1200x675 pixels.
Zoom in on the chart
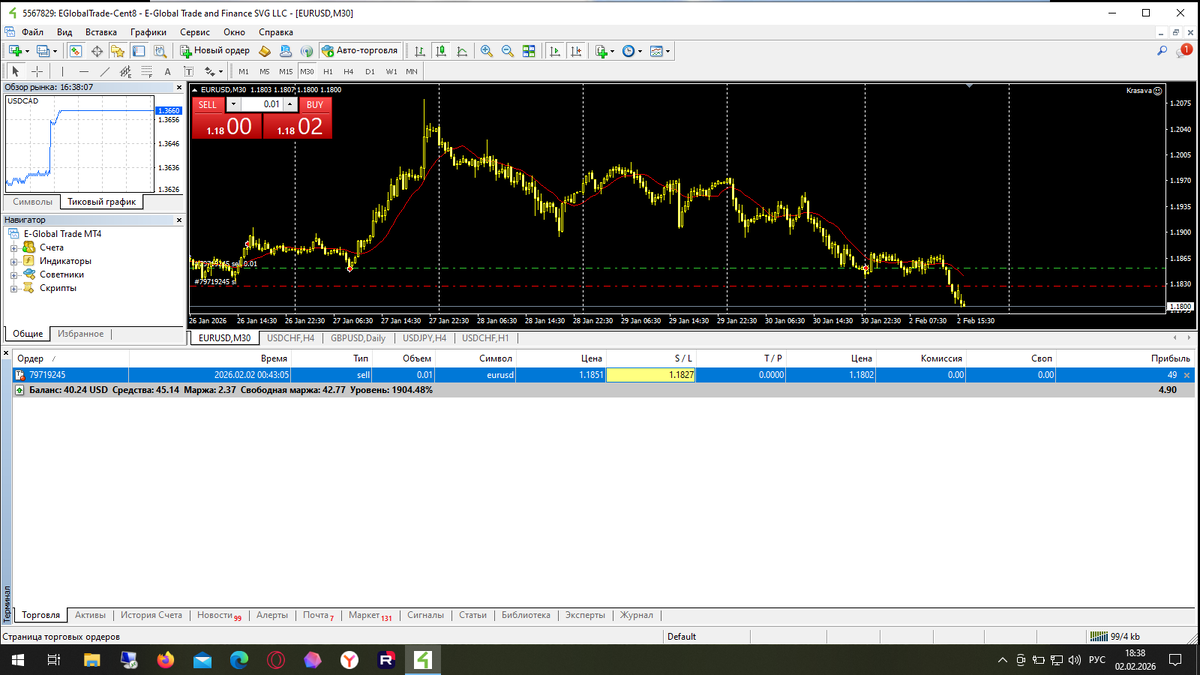pos(486,50)
